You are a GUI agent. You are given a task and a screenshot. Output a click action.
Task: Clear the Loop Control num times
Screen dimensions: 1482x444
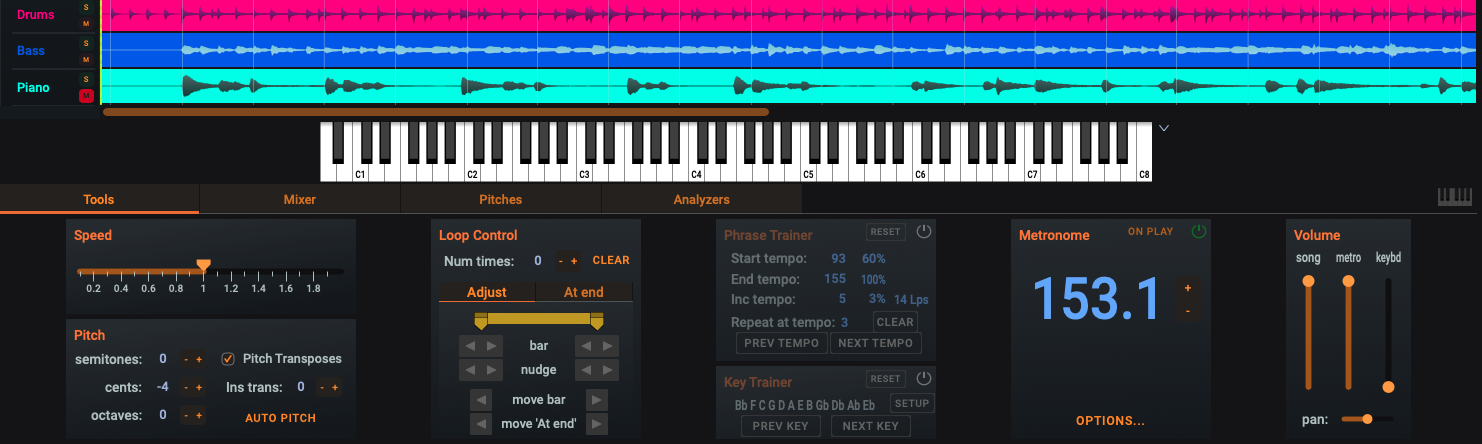[611, 260]
